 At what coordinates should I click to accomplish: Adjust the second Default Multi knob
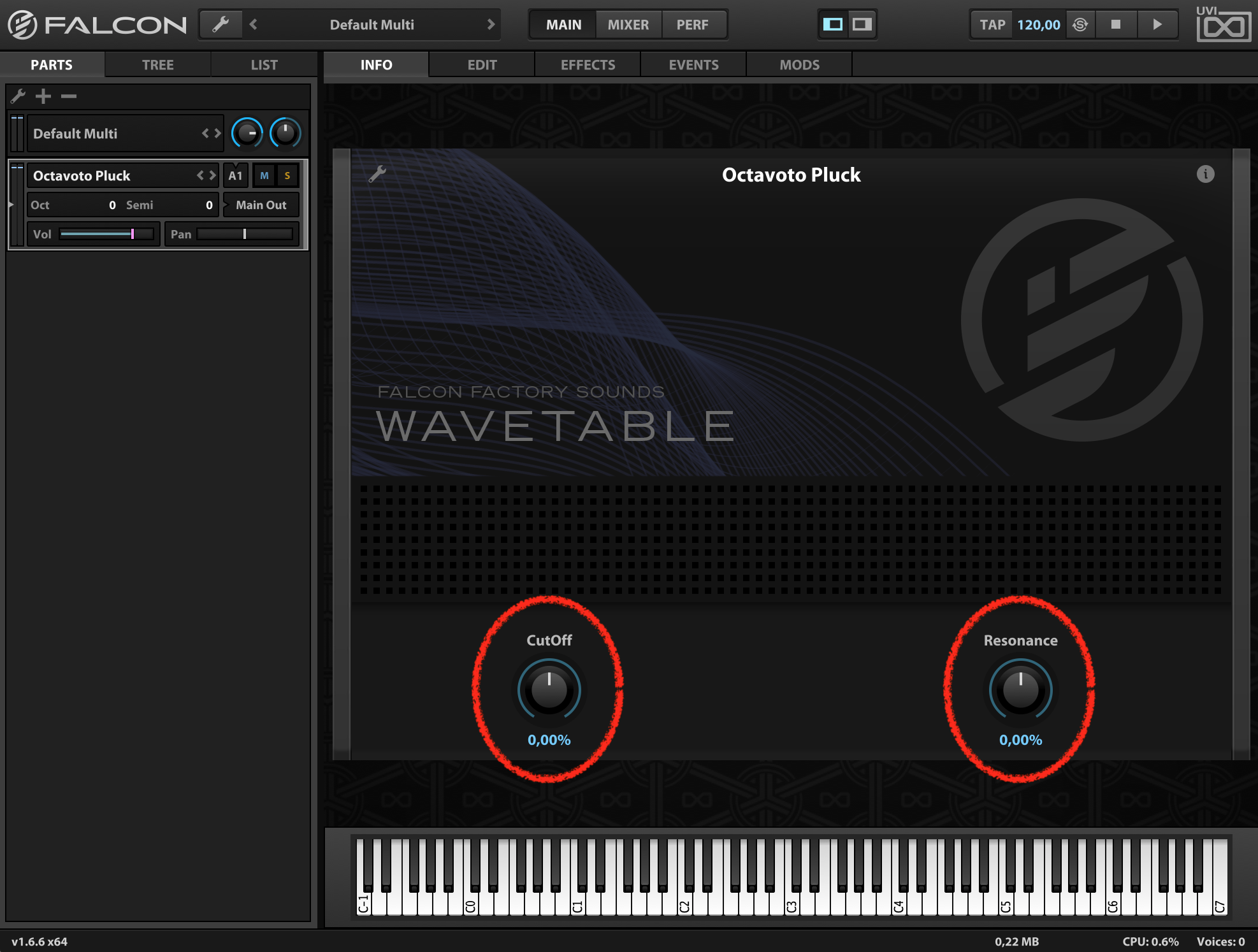point(286,133)
